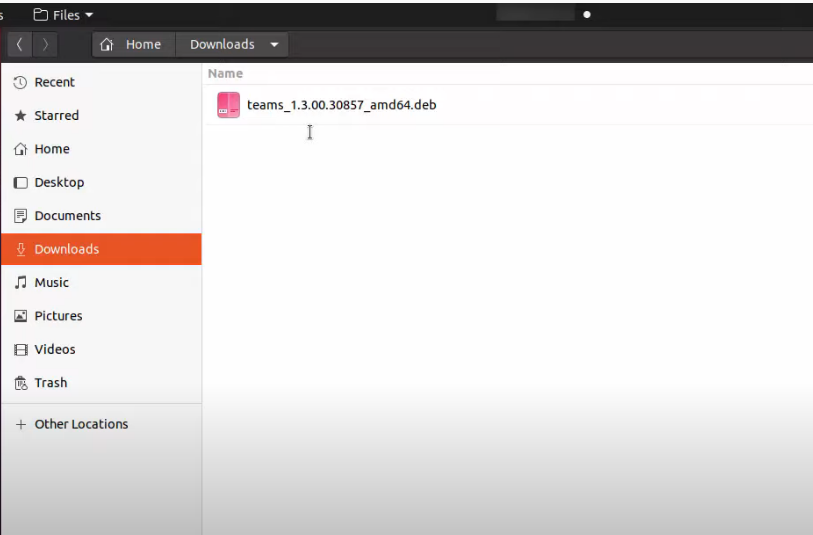813x535 pixels.
Task: Select the teams_1.3.00.30857_amd64.deb file name
Action: [x=341, y=105]
